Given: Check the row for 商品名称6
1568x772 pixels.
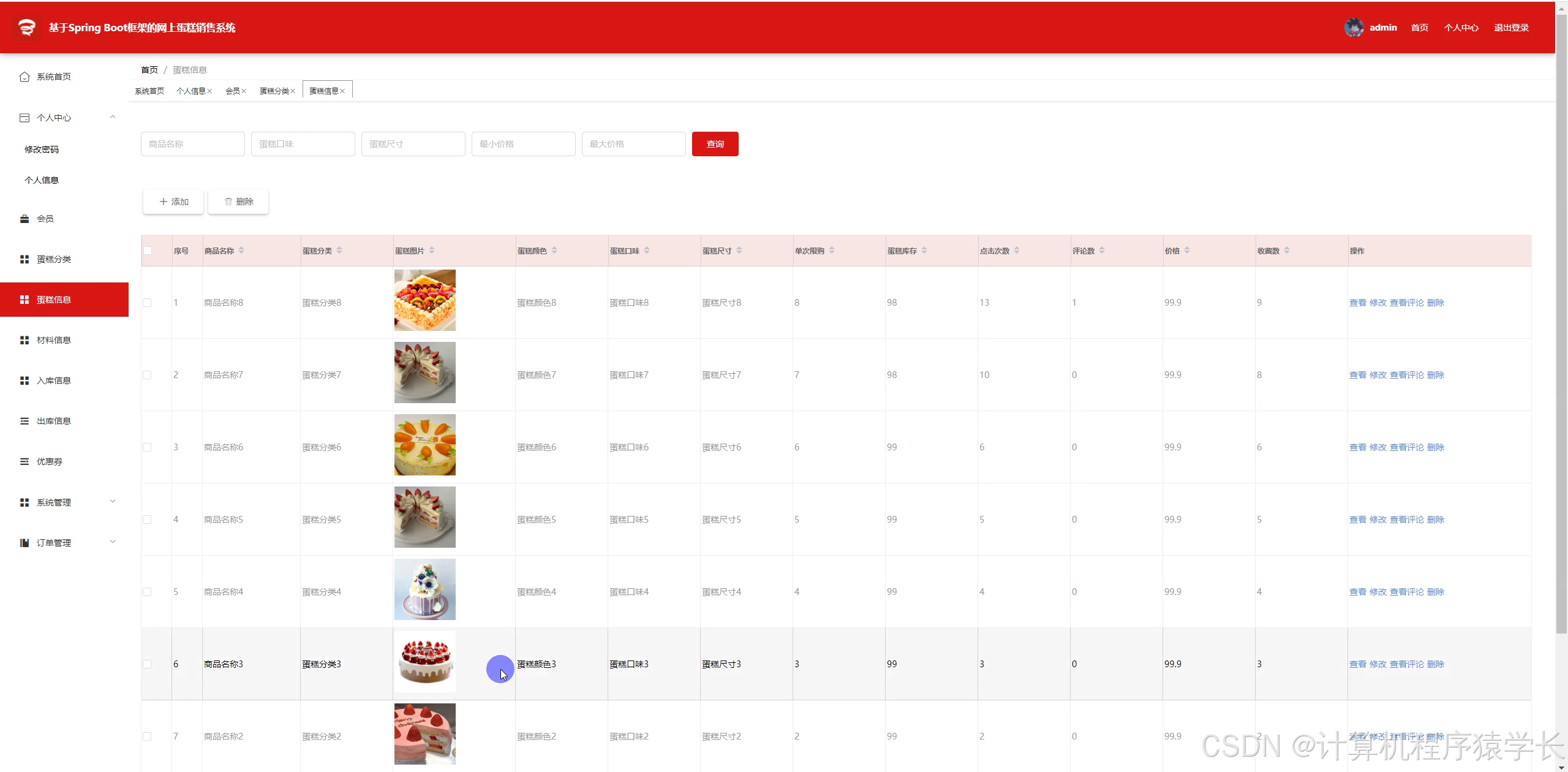Looking at the screenshot, I should pos(147,447).
